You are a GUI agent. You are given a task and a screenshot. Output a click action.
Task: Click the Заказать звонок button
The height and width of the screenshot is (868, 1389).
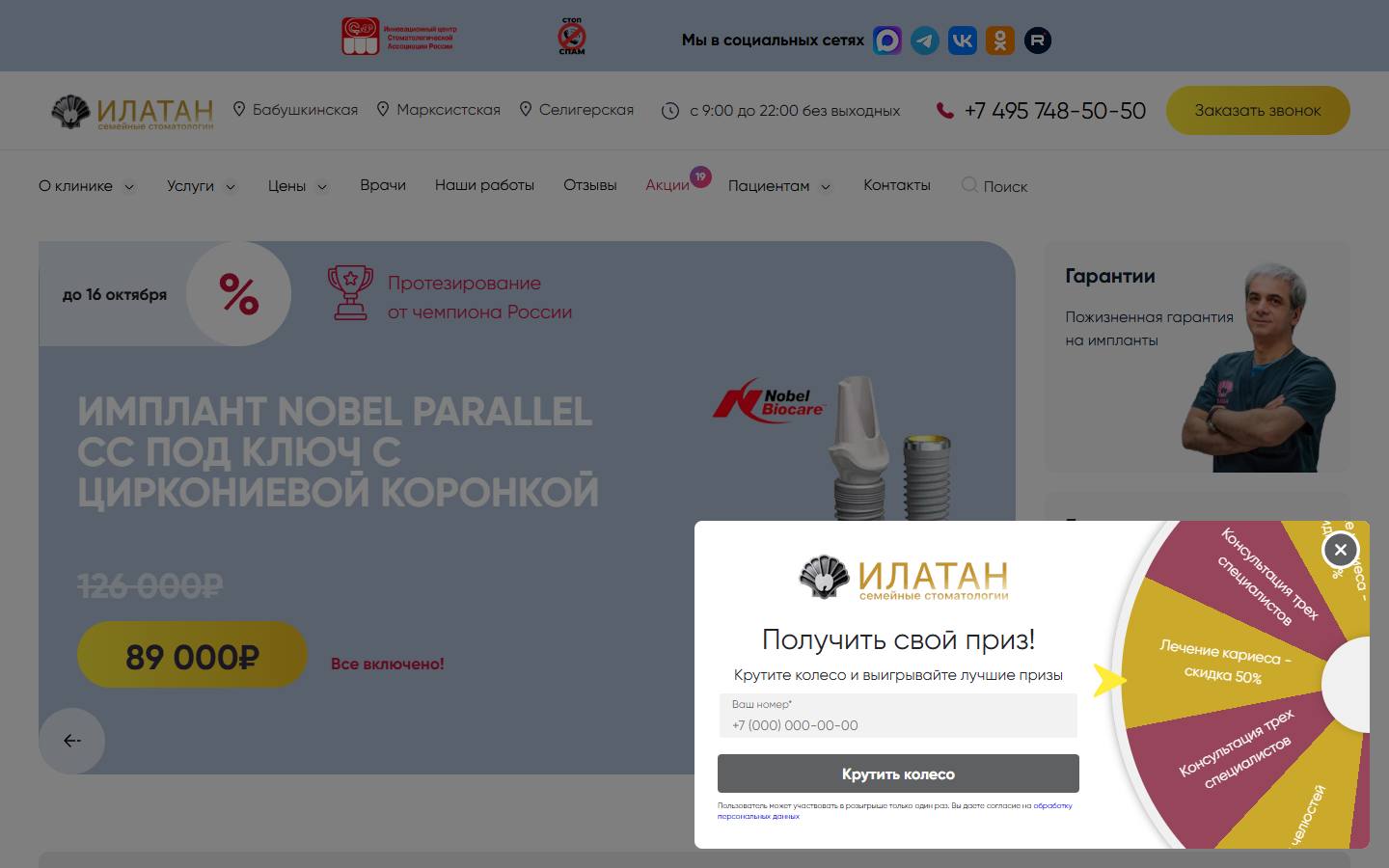coord(1258,110)
